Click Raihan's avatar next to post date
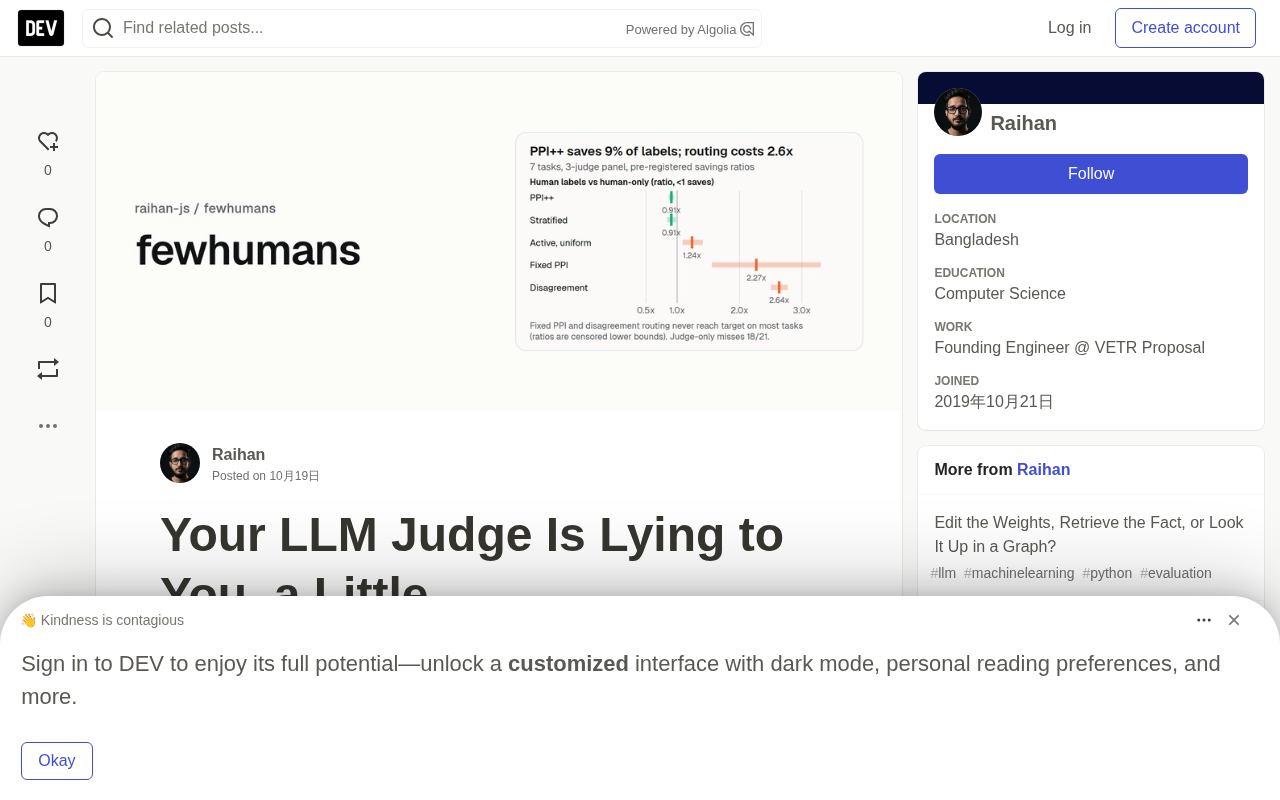Image resolution: width=1280 pixels, height=800 pixels. pos(180,463)
